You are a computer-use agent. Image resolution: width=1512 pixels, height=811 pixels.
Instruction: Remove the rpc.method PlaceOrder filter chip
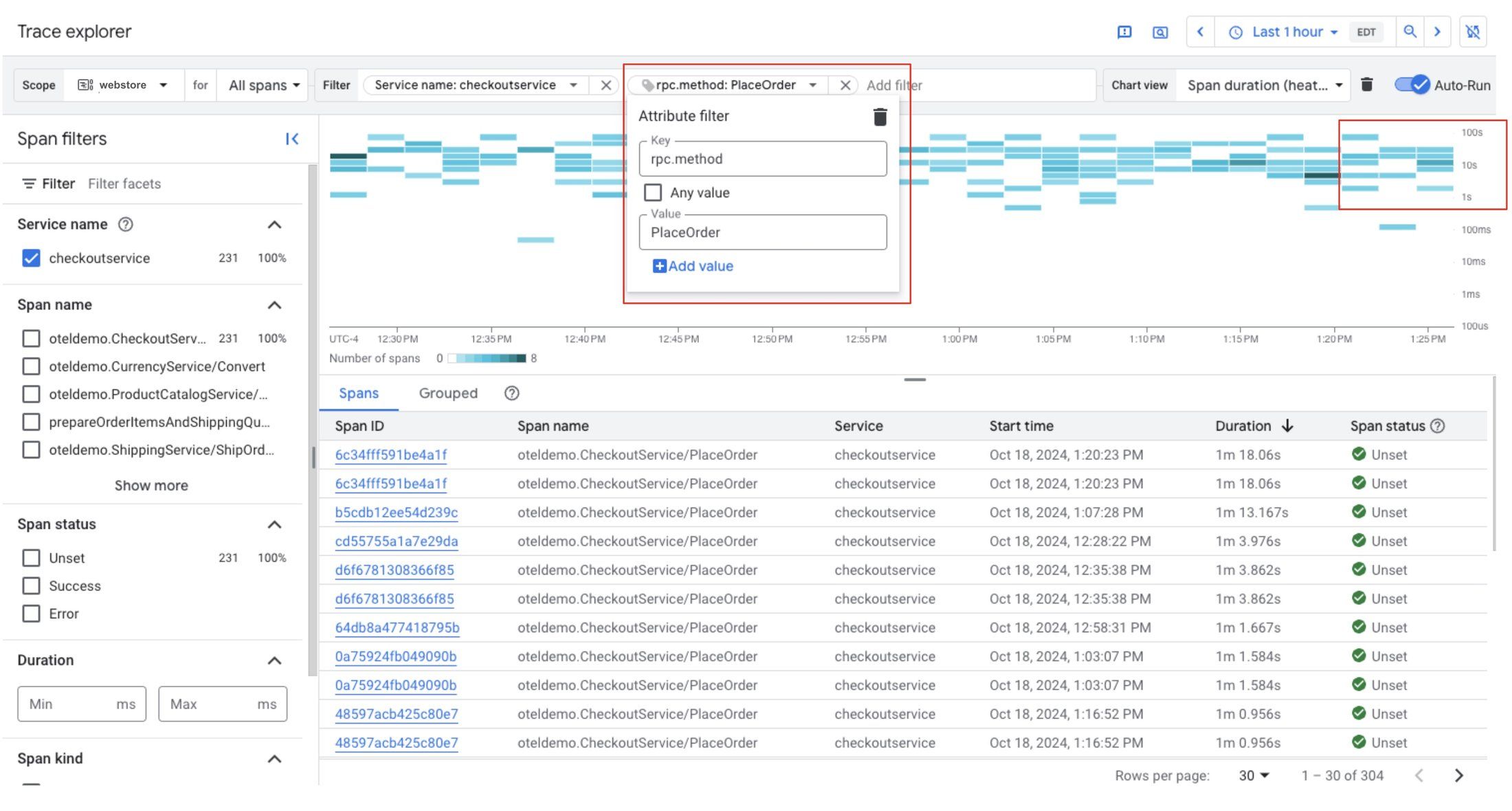[845, 85]
